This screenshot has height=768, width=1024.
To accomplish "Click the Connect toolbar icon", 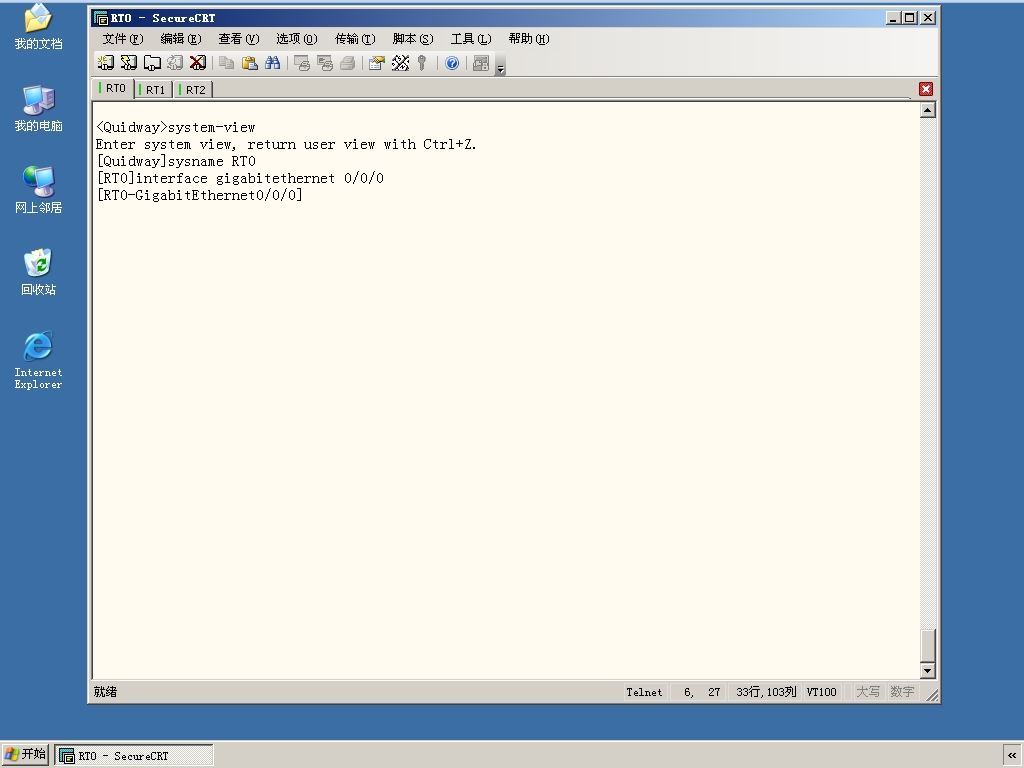I will 105,63.
